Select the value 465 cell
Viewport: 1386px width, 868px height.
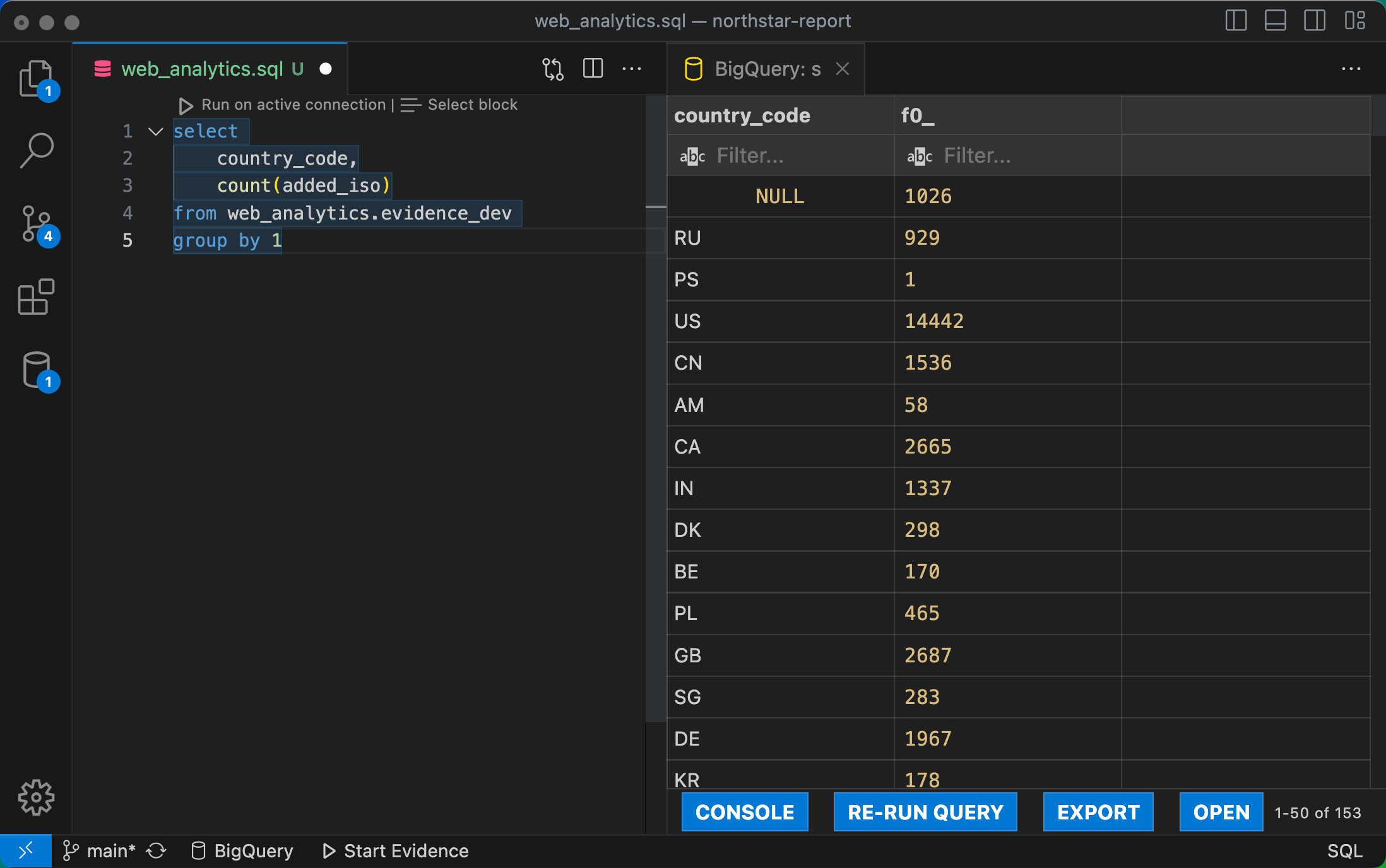(1007, 614)
